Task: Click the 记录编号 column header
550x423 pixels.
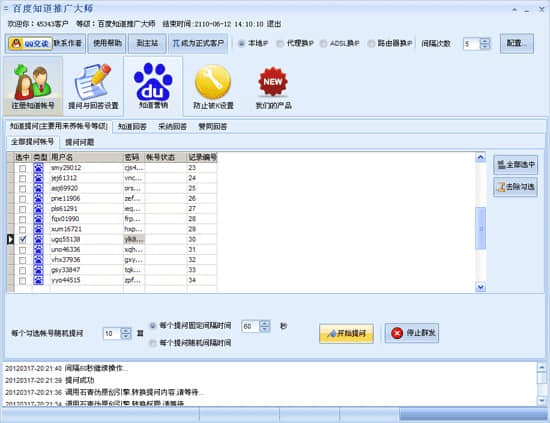Action: [202, 157]
